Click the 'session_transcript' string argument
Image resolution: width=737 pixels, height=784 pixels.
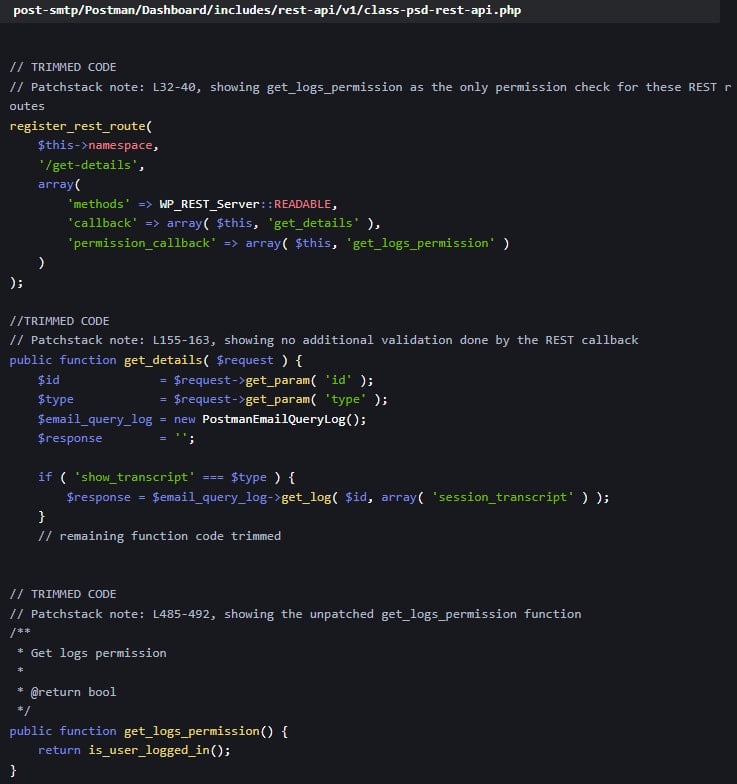[505, 497]
